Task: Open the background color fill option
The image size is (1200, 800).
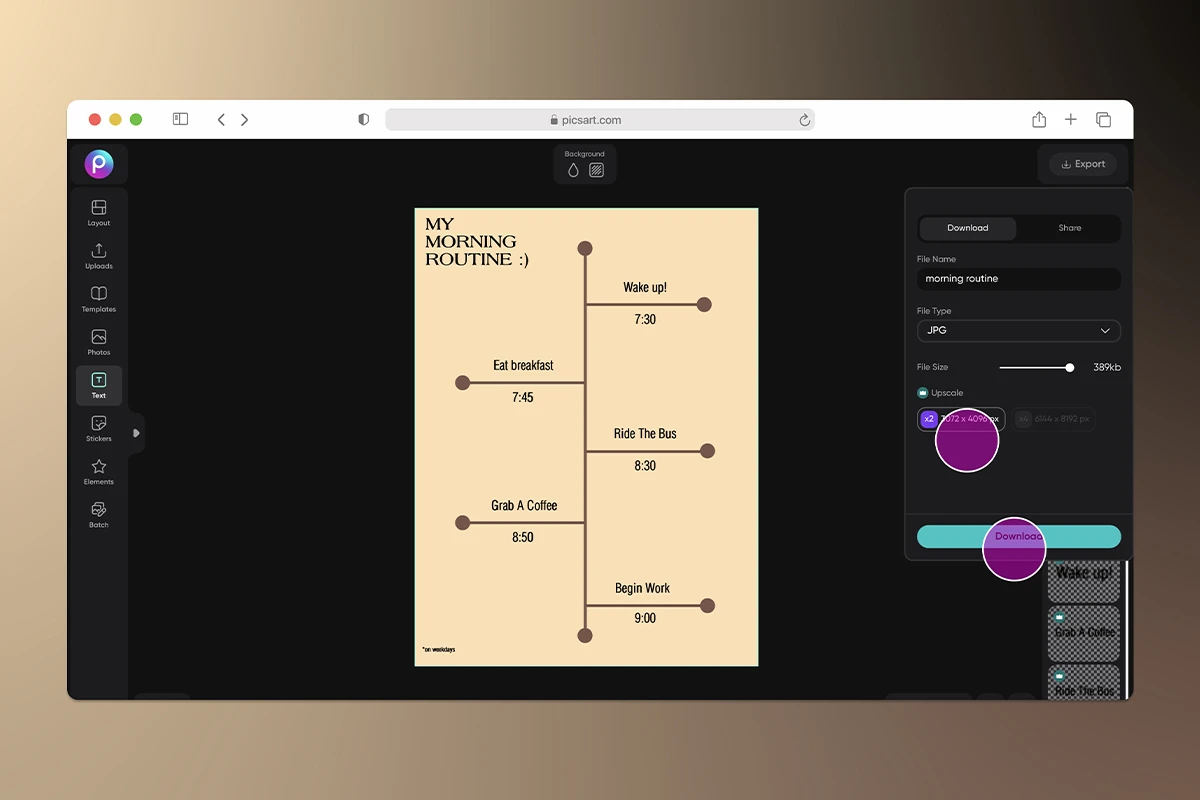Action: click(x=572, y=169)
